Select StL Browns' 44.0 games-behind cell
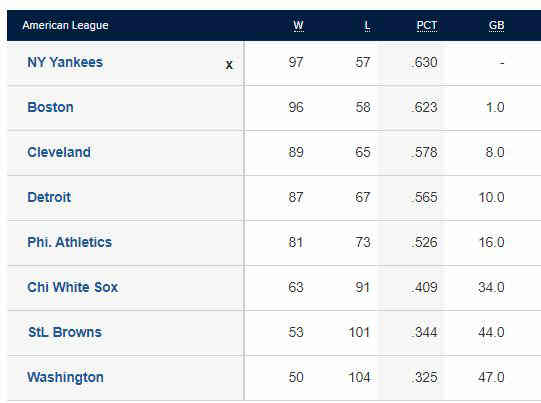Image resolution: width=541 pixels, height=403 pixels. pos(491,332)
